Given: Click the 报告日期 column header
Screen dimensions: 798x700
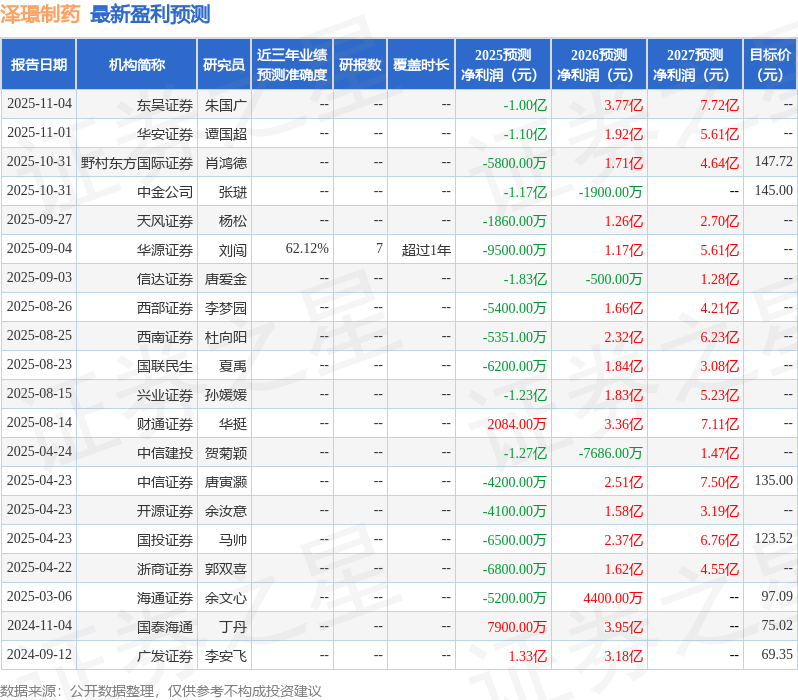Looking at the screenshot, I should pyautogui.click(x=39, y=65).
